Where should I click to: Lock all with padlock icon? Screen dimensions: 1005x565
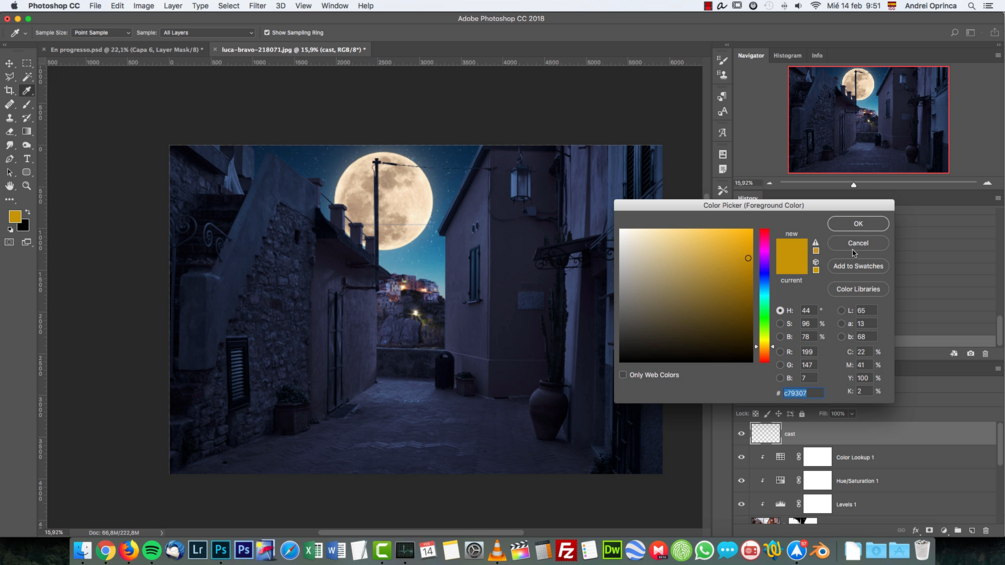pyautogui.click(x=802, y=414)
